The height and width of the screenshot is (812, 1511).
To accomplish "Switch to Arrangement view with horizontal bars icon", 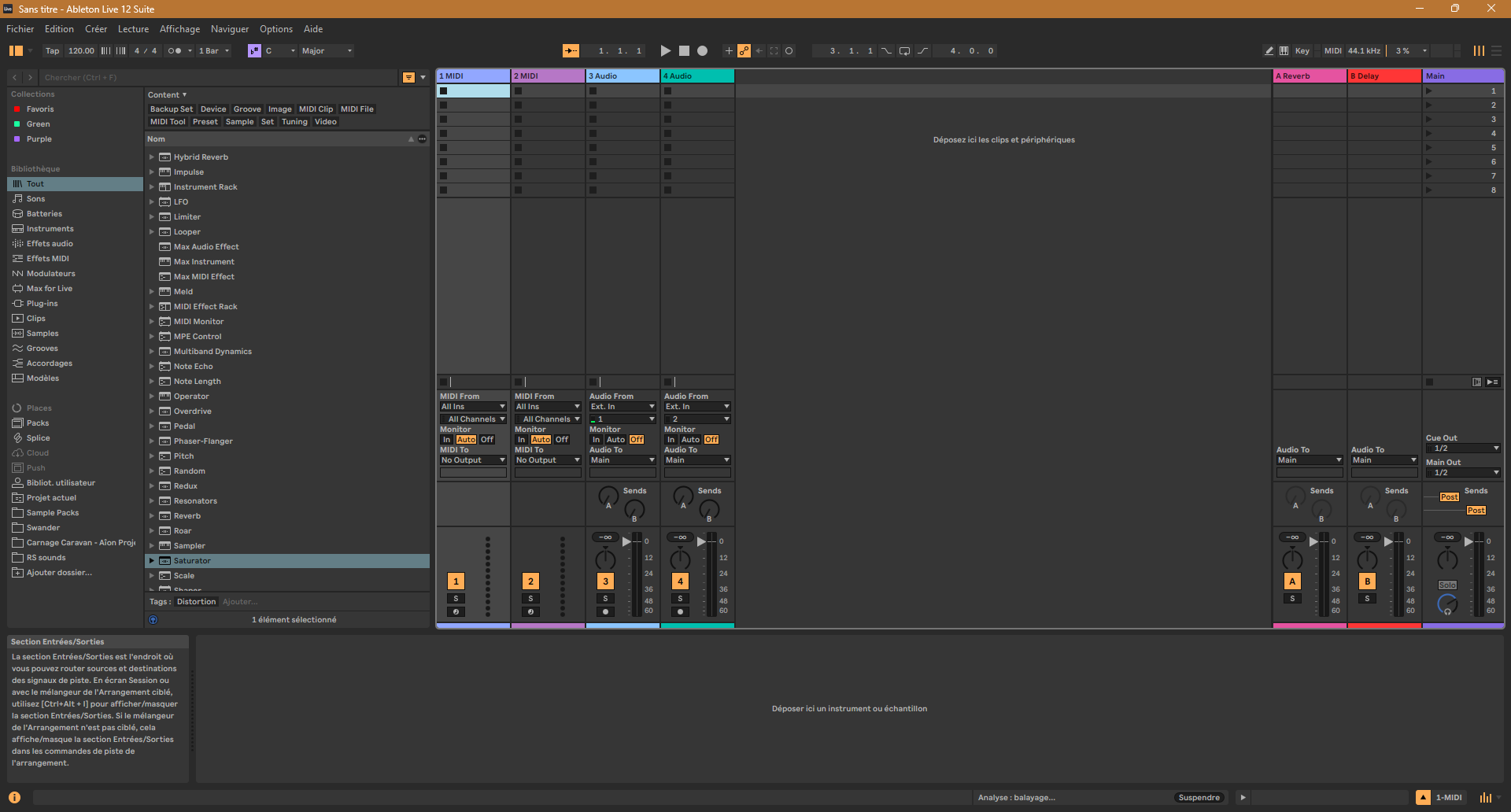I will point(1497,51).
